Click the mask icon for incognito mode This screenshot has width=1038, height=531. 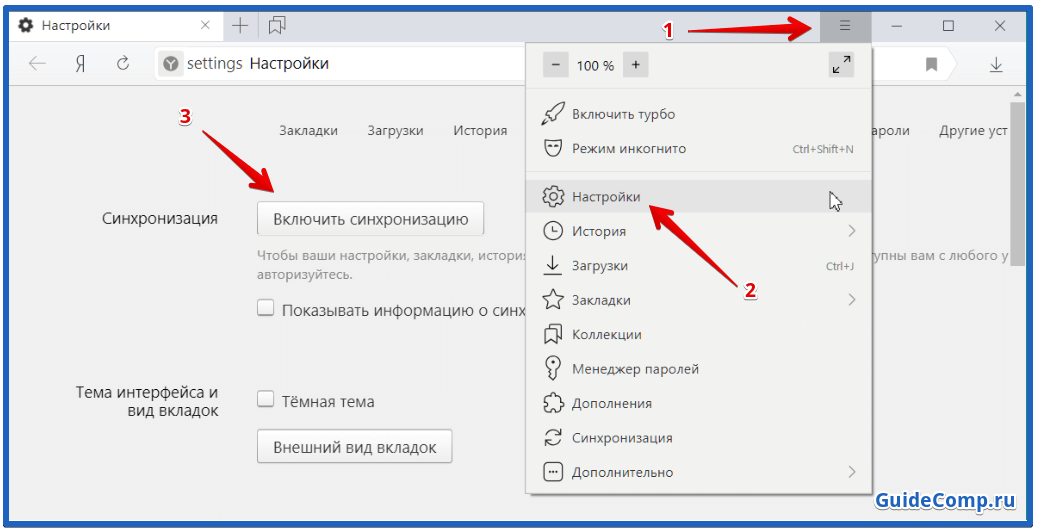tap(553, 148)
